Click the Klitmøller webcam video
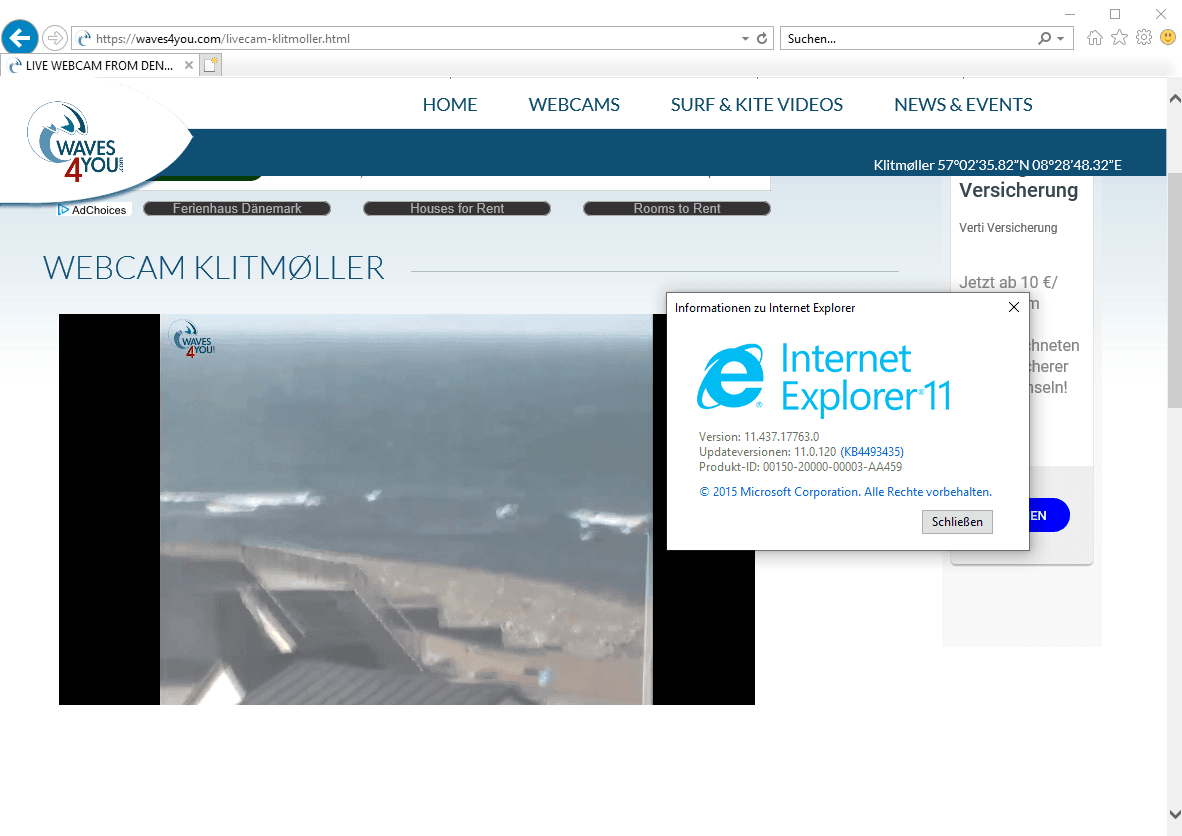 pos(406,510)
